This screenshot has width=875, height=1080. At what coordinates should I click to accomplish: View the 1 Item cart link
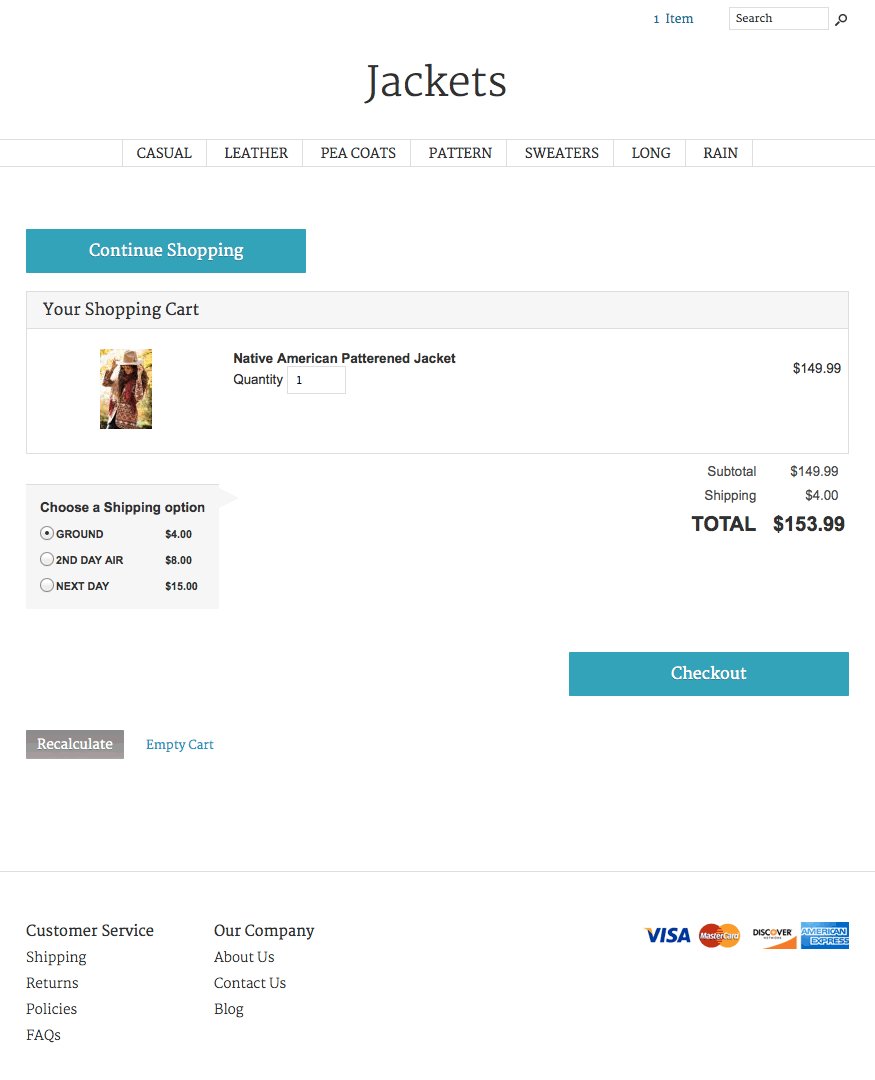673,19
